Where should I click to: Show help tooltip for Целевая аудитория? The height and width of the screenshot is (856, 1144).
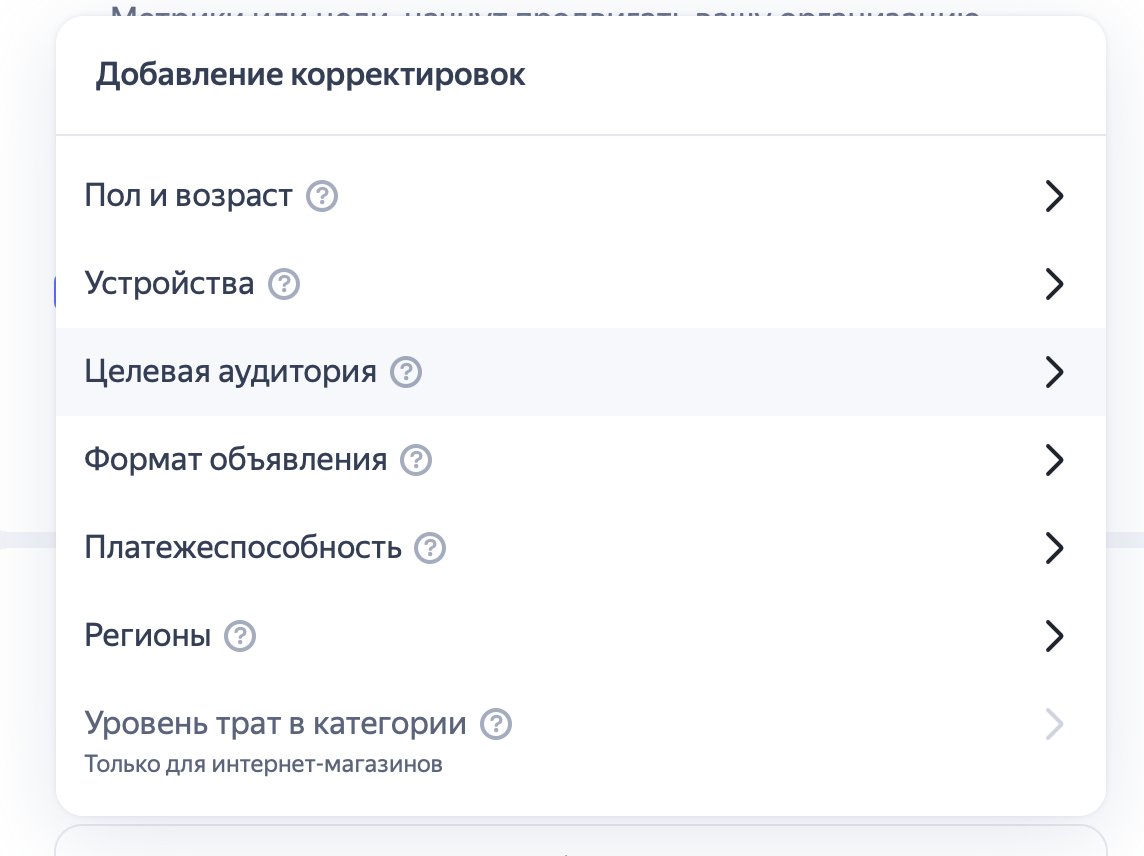406,372
